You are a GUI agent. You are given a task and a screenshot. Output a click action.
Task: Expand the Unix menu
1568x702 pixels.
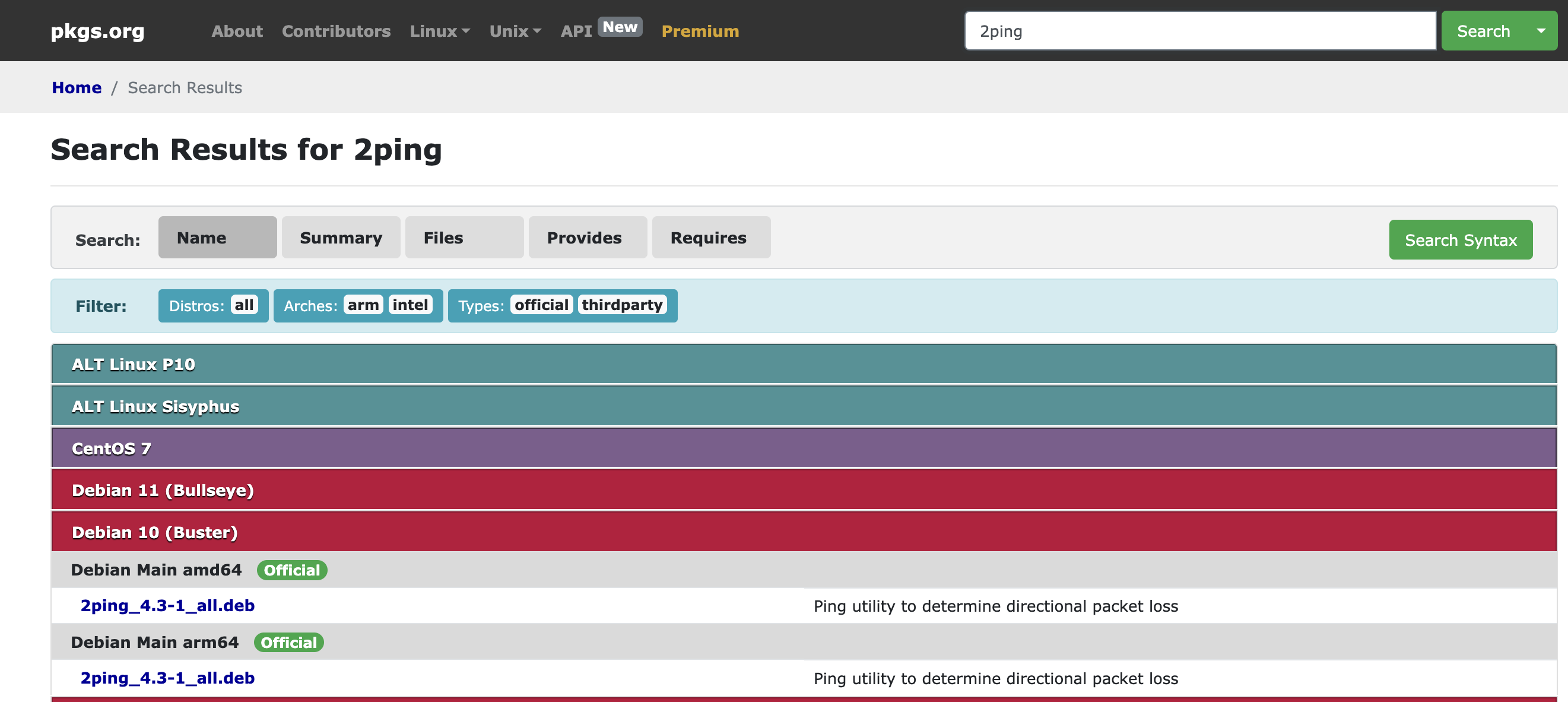click(515, 31)
